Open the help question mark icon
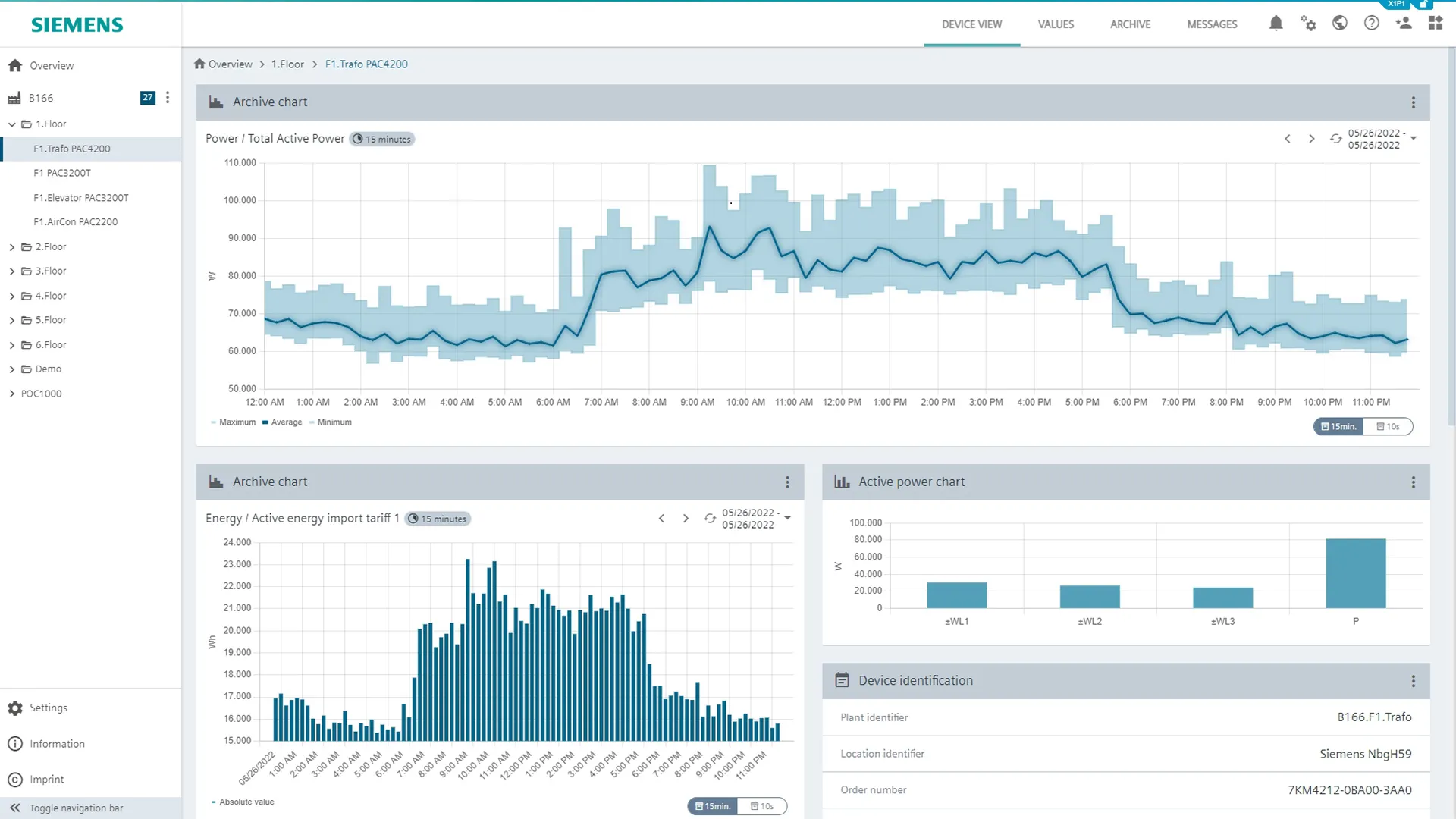1456x819 pixels. pyautogui.click(x=1371, y=24)
